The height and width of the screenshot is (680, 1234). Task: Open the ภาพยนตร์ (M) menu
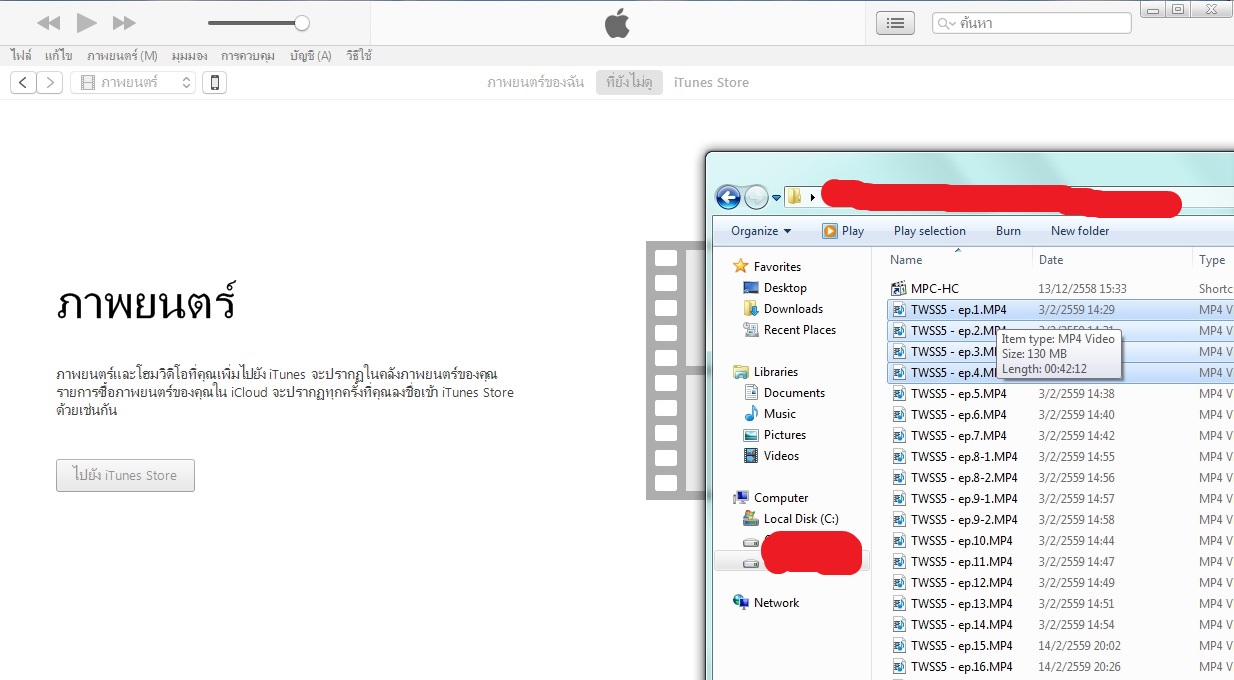click(x=122, y=56)
